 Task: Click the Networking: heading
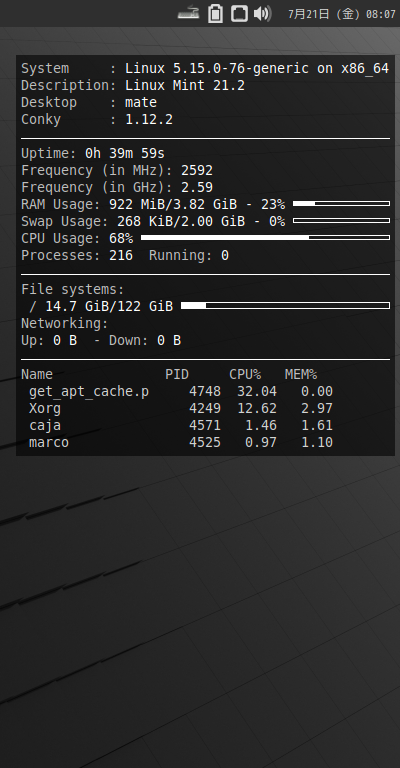point(65,324)
